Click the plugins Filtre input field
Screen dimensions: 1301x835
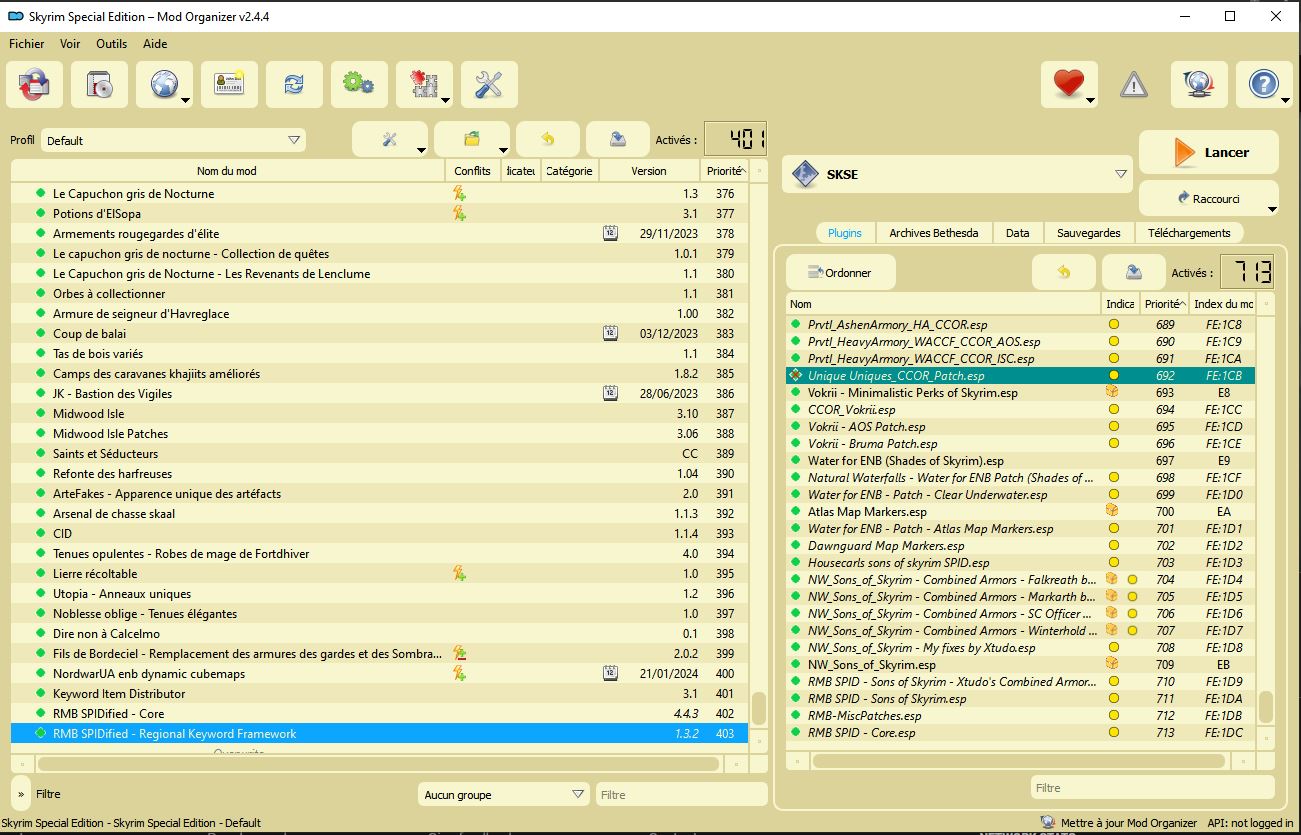click(x=1153, y=788)
